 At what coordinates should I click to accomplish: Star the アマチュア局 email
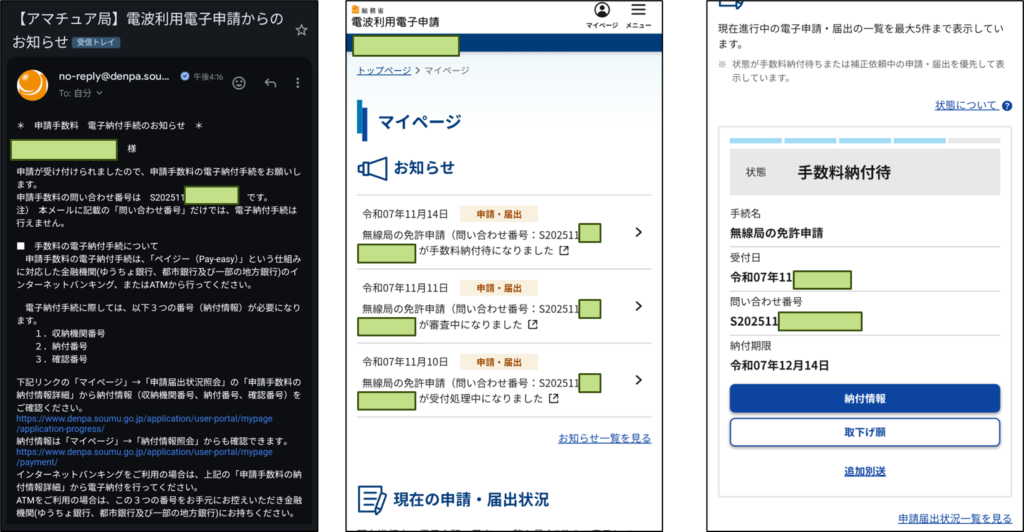point(301,30)
